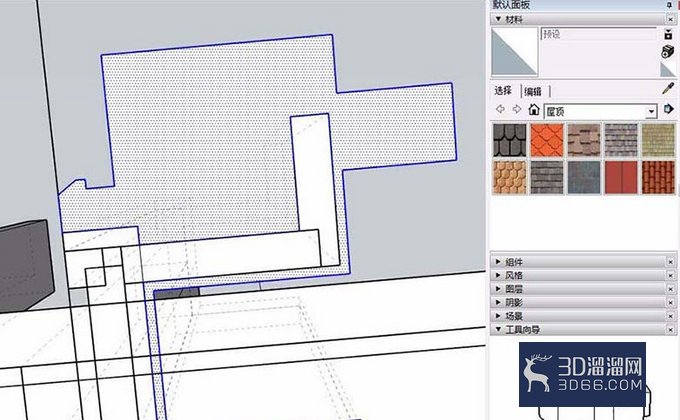Viewport: 680px width, 420px height.
Task: Pick the dark gray scalloped shingle material
Action: click(510, 140)
